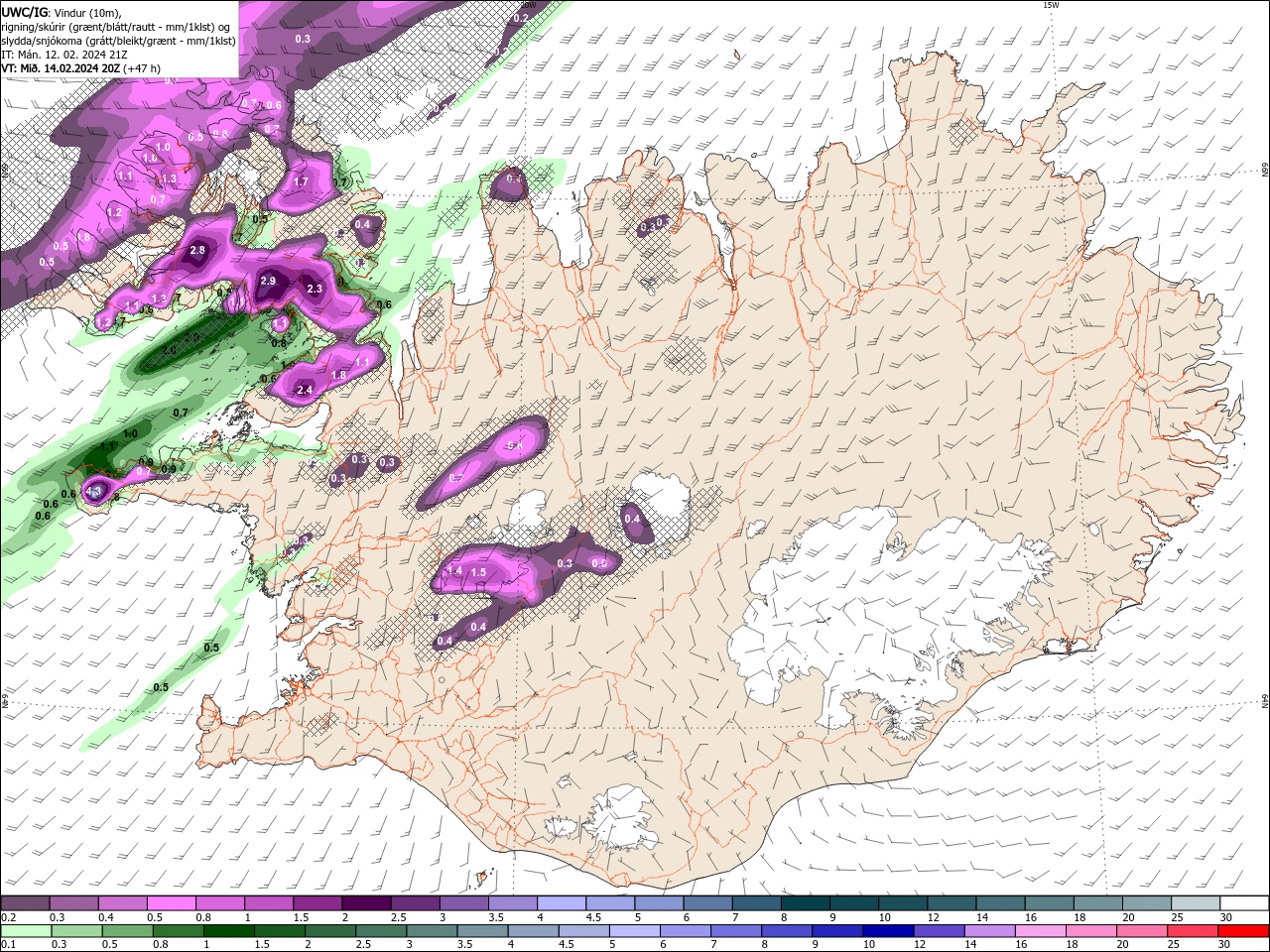1270x952 pixels.
Task: Click the 2.9 snow maximum label
Action: pyautogui.click(x=267, y=281)
